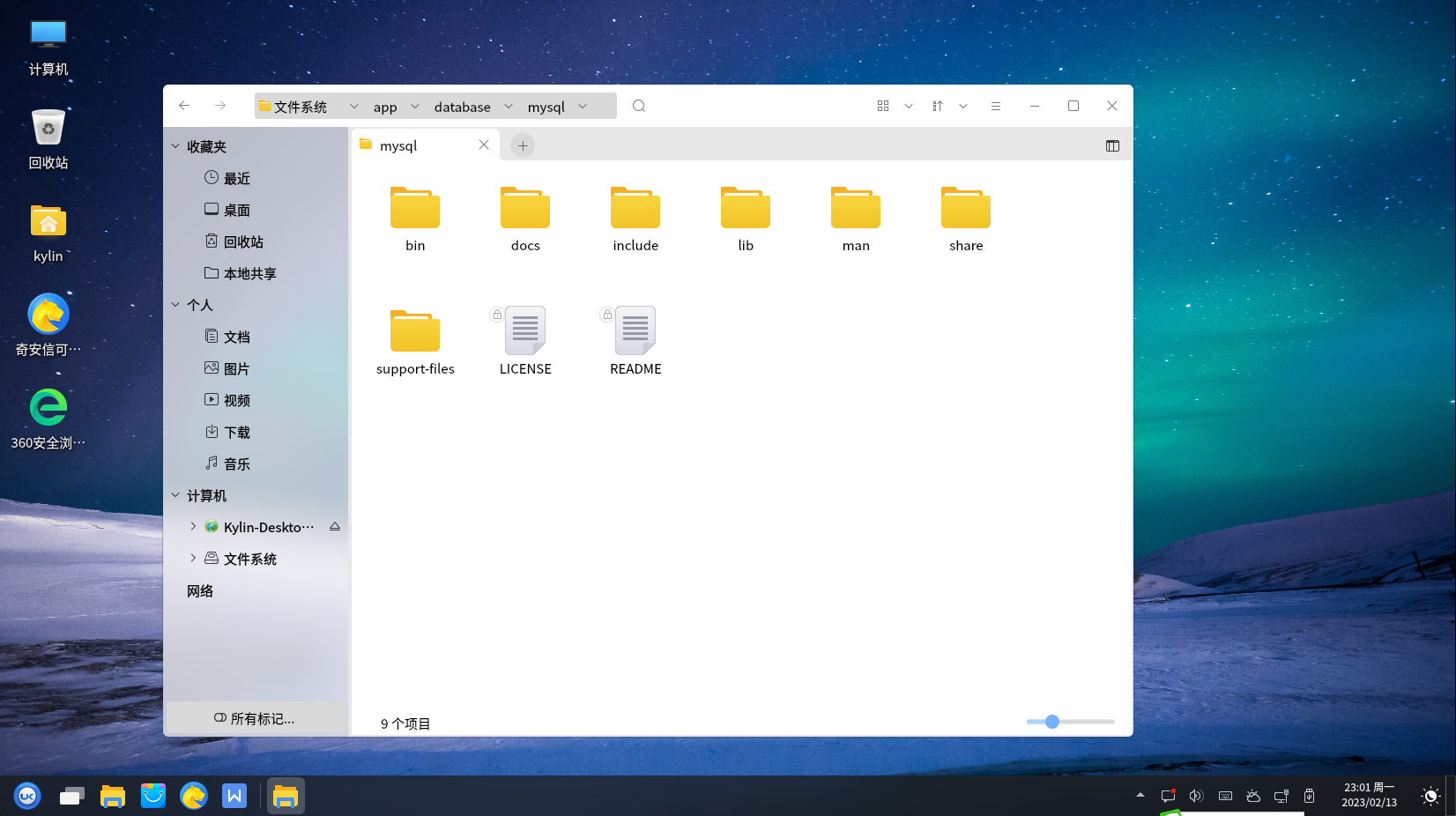Go back with the left arrow button

point(184,106)
